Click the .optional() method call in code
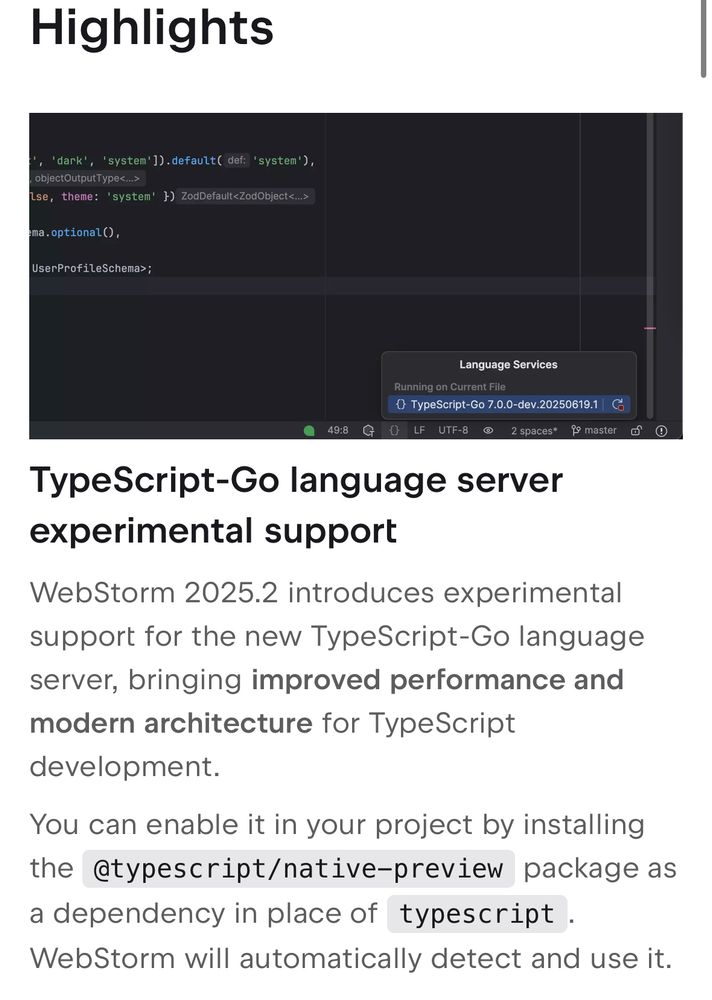712x1000 pixels. pyautogui.click(x=81, y=233)
